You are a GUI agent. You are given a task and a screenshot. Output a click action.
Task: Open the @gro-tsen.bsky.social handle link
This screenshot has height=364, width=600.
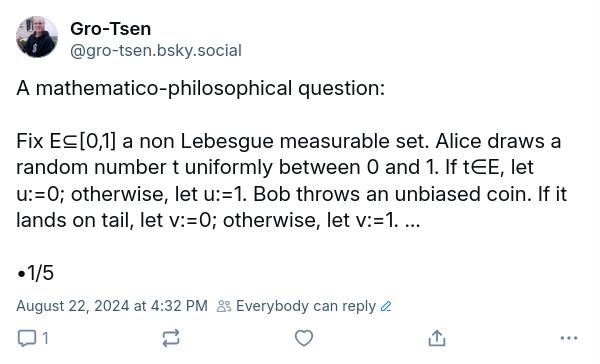coord(156,51)
